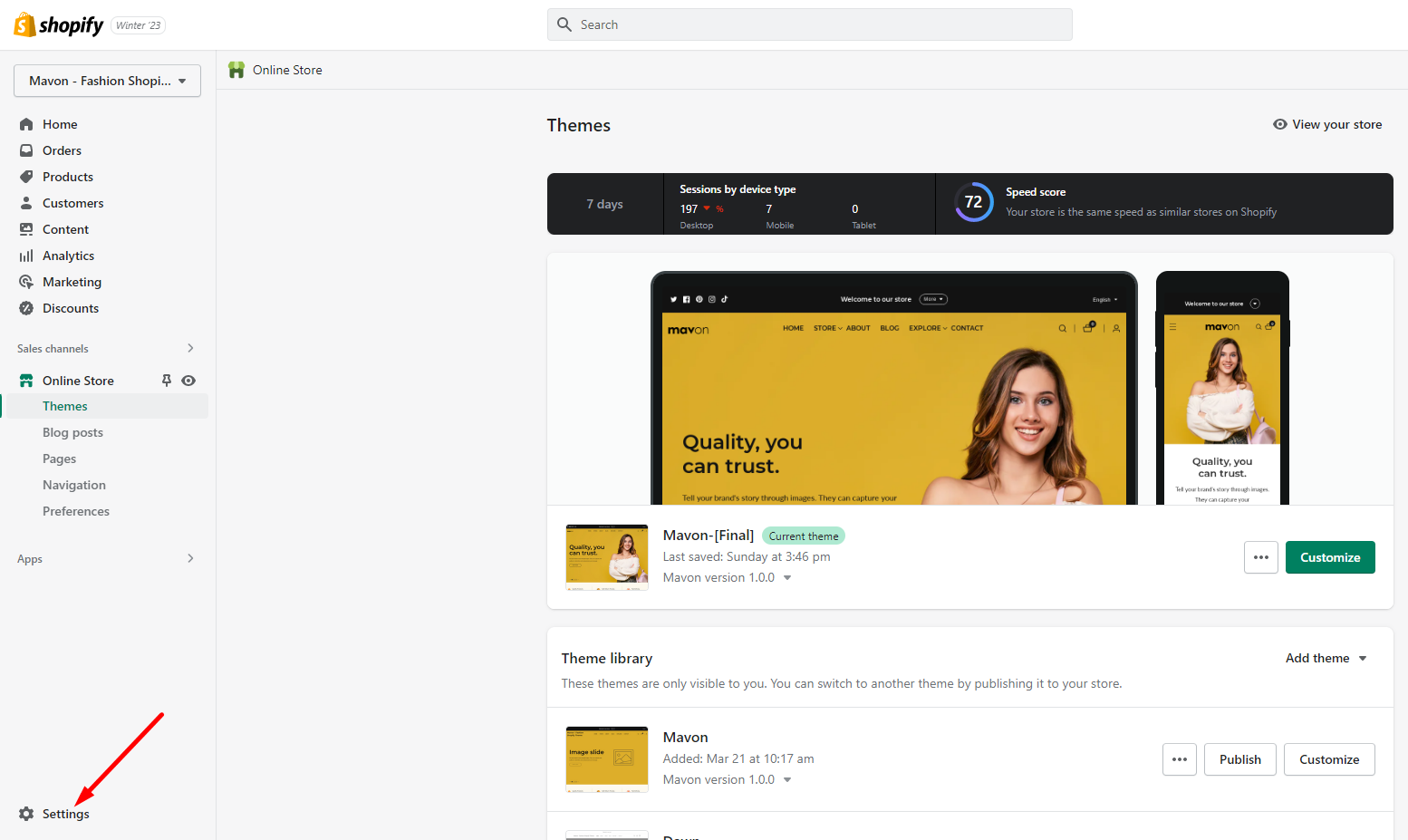Image resolution: width=1408 pixels, height=840 pixels.
Task: Publish the Mavon library theme
Action: pyautogui.click(x=1239, y=759)
